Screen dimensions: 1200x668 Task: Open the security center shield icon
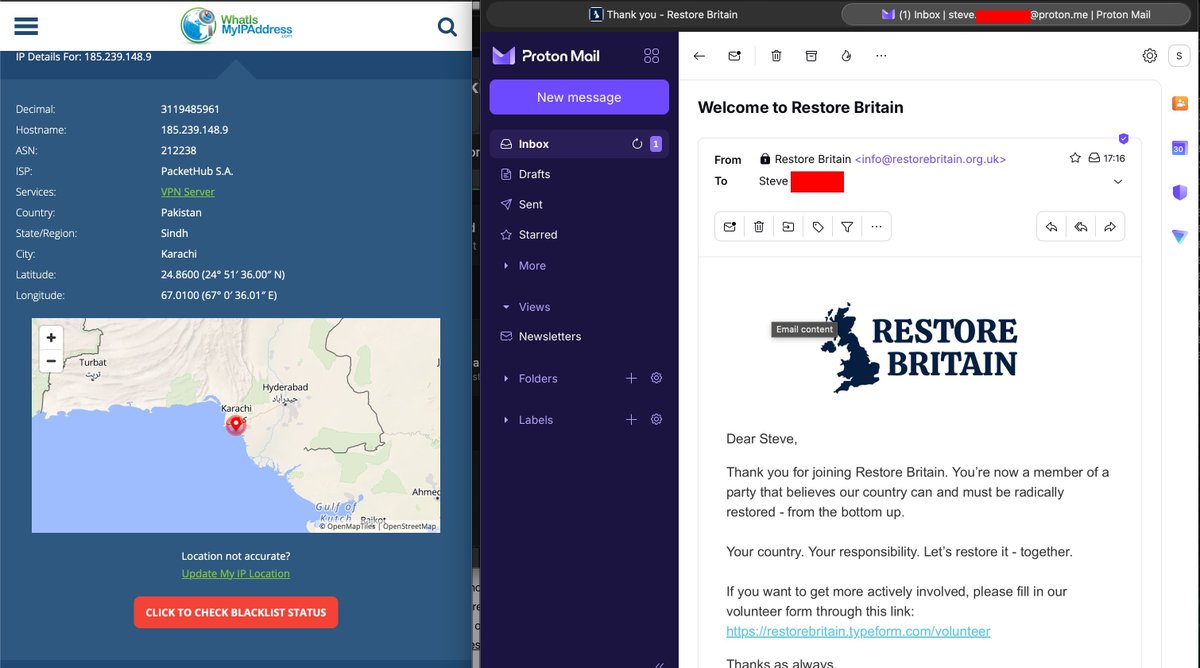1180,192
